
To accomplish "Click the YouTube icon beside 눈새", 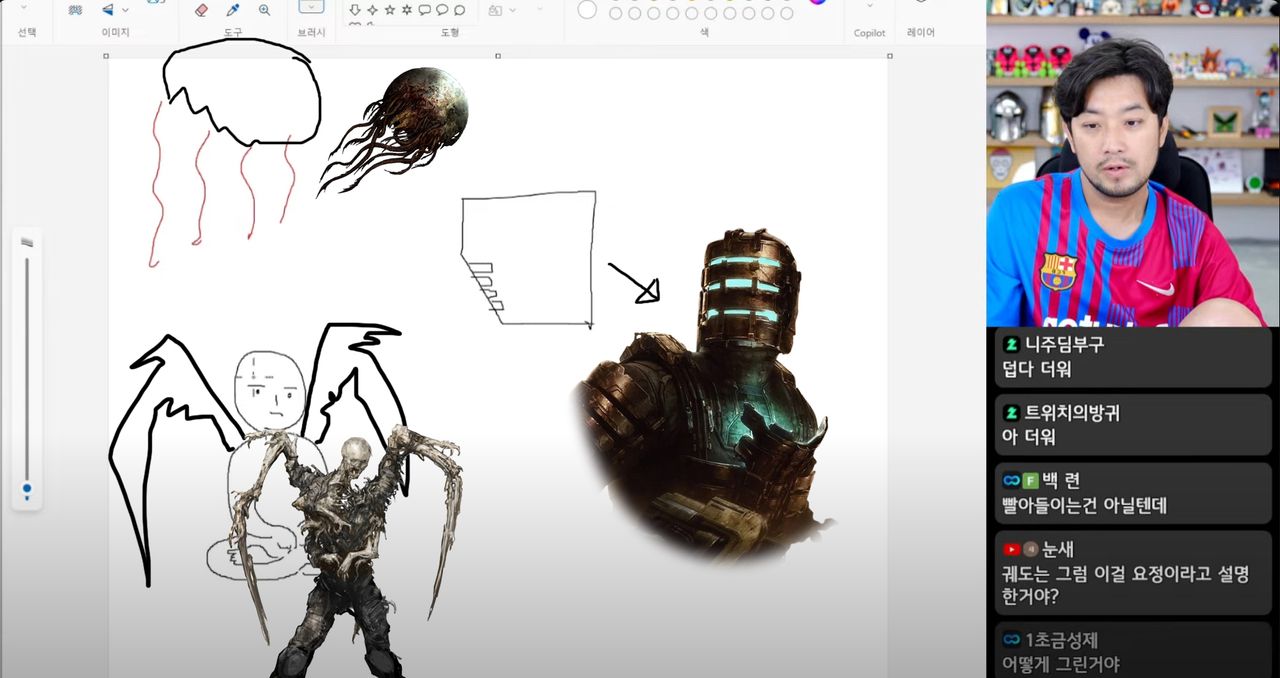I will [1011, 549].
